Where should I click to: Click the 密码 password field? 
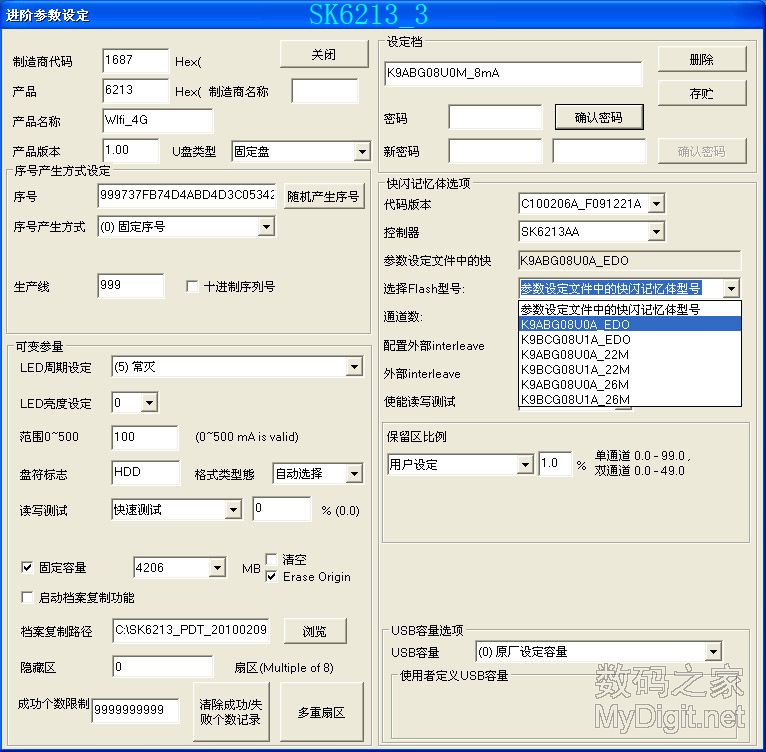[x=495, y=117]
